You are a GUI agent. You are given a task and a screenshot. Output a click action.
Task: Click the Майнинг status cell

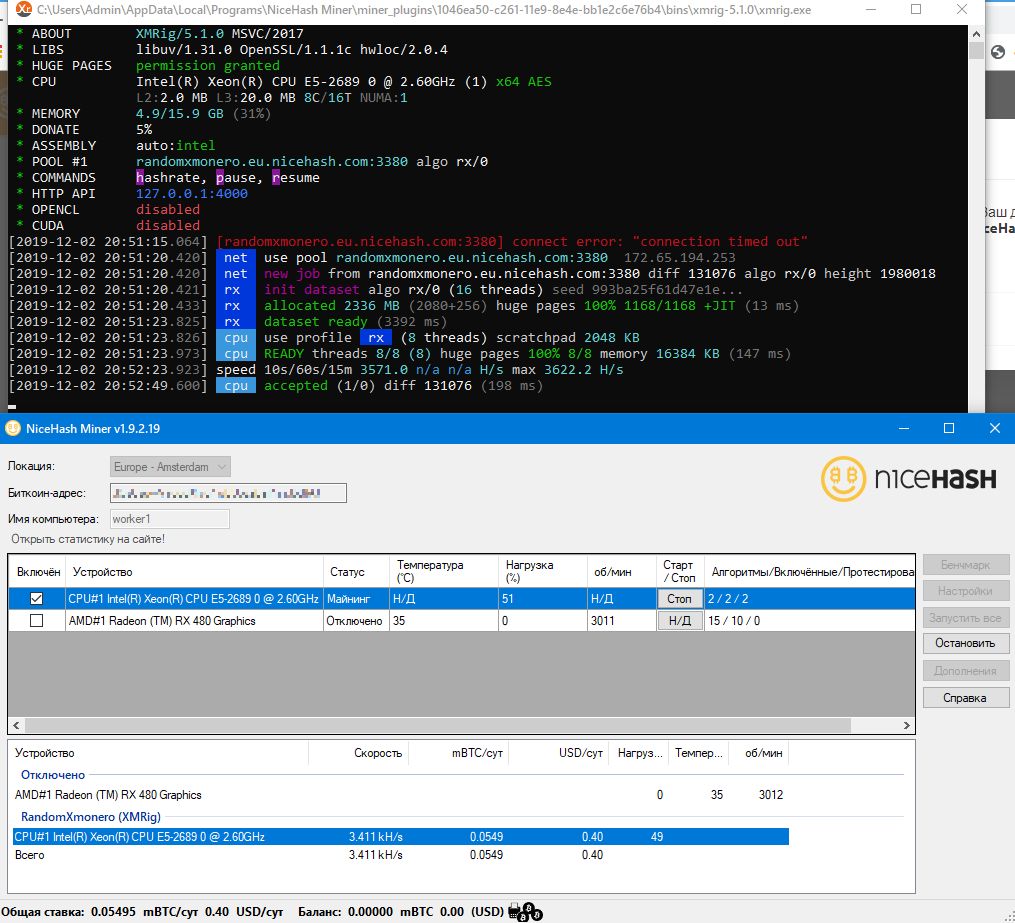[356, 599]
